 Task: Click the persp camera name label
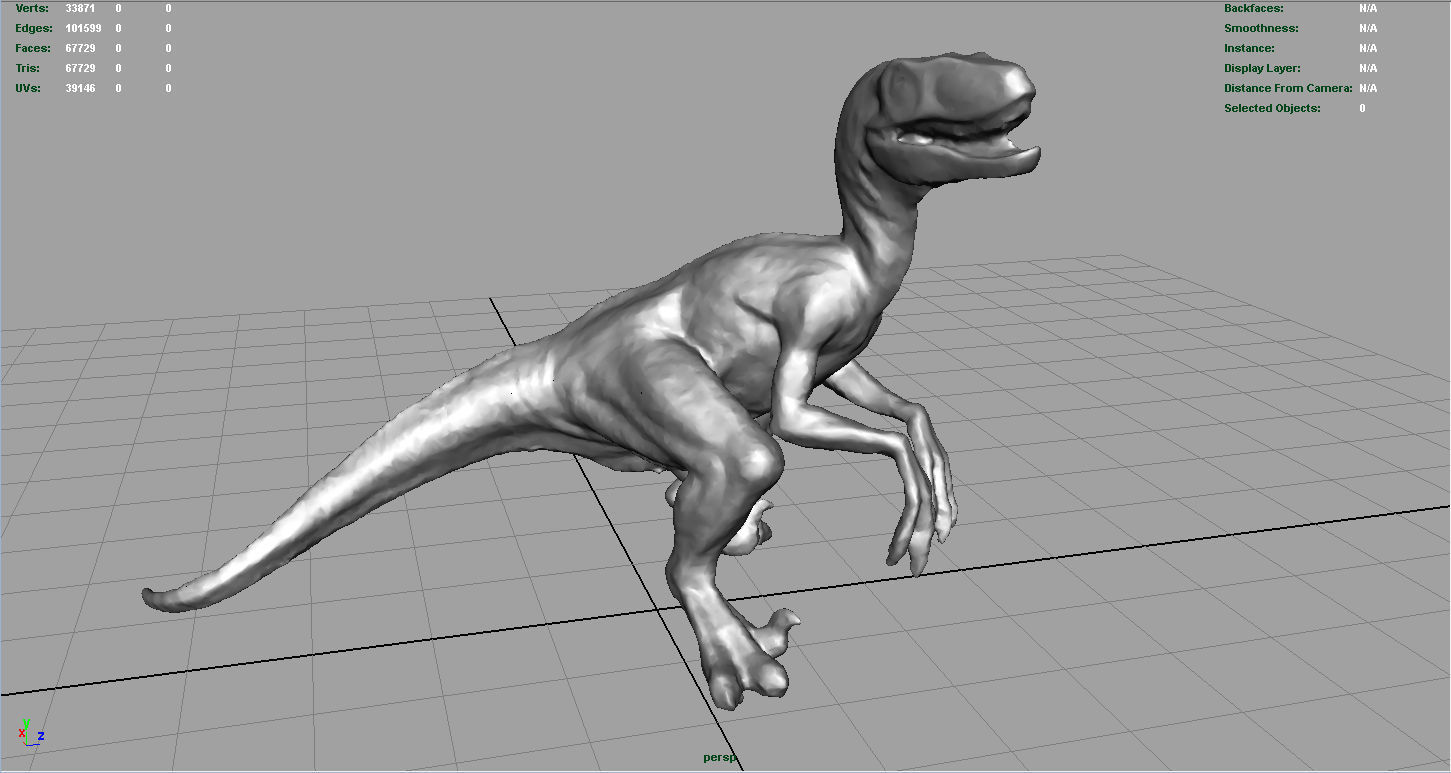[720, 758]
